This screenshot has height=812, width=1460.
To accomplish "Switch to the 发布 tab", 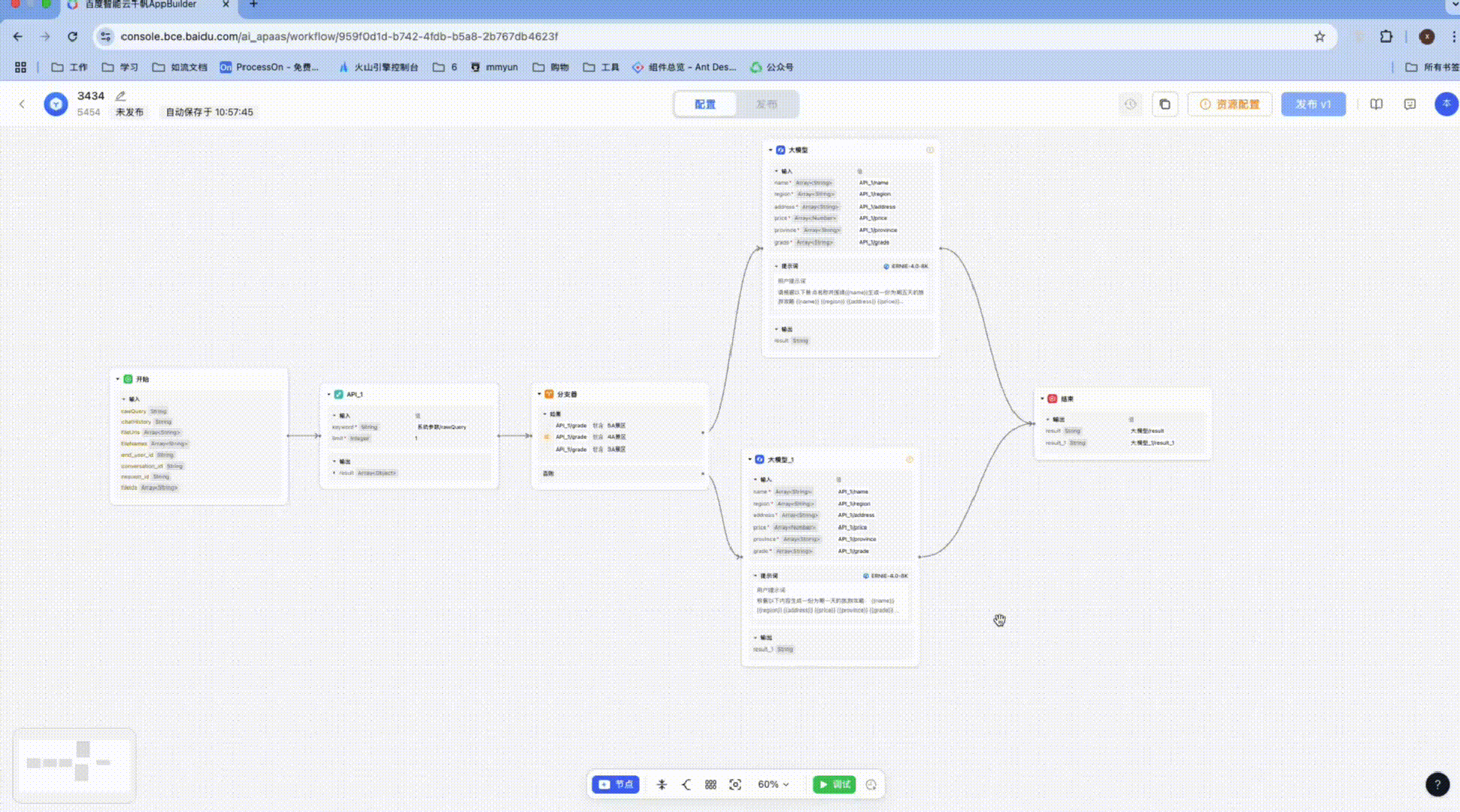I will point(766,105).
